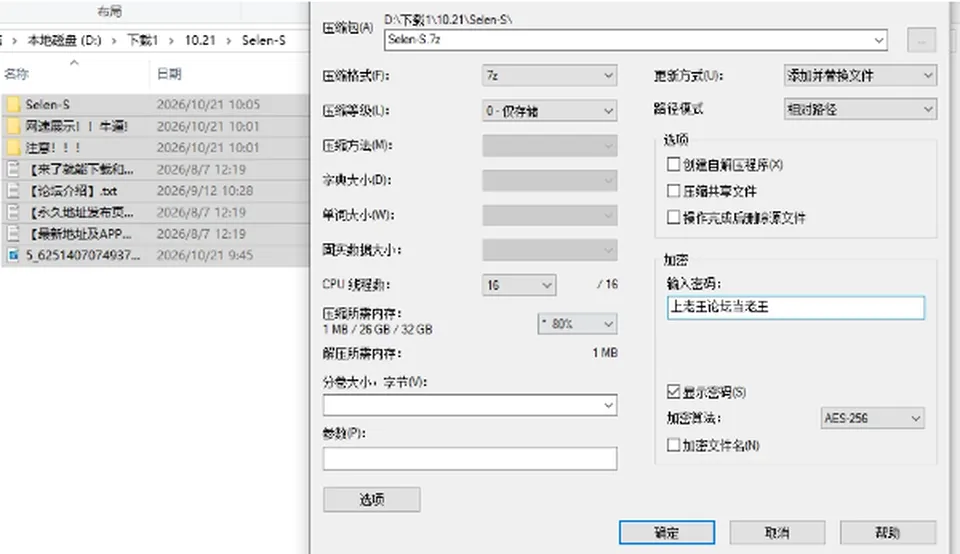Click date 2026/10/21 9:45 in the file list
Screen dimensions: 960x554
[x=204, y=255]
